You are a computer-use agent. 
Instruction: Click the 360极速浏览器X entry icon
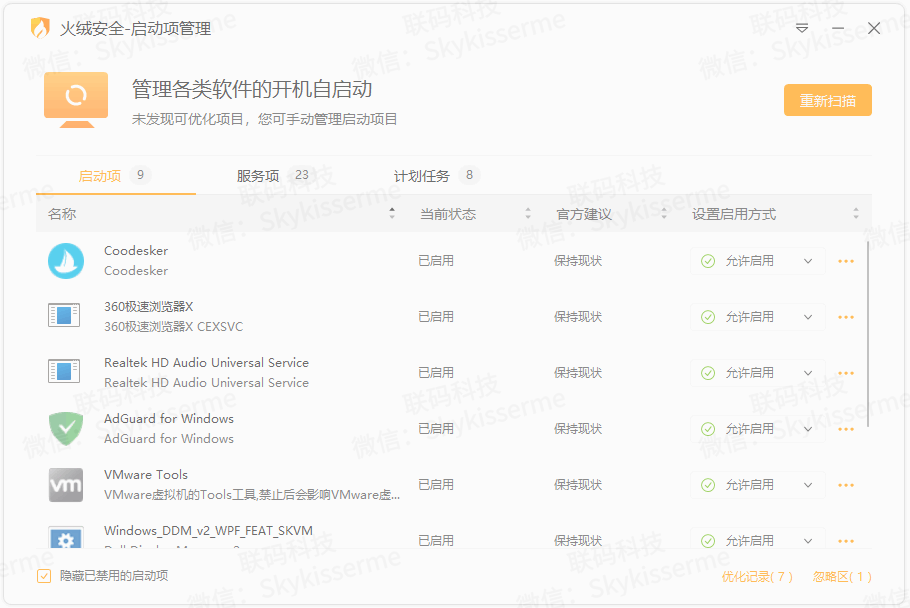pos(64,316)
